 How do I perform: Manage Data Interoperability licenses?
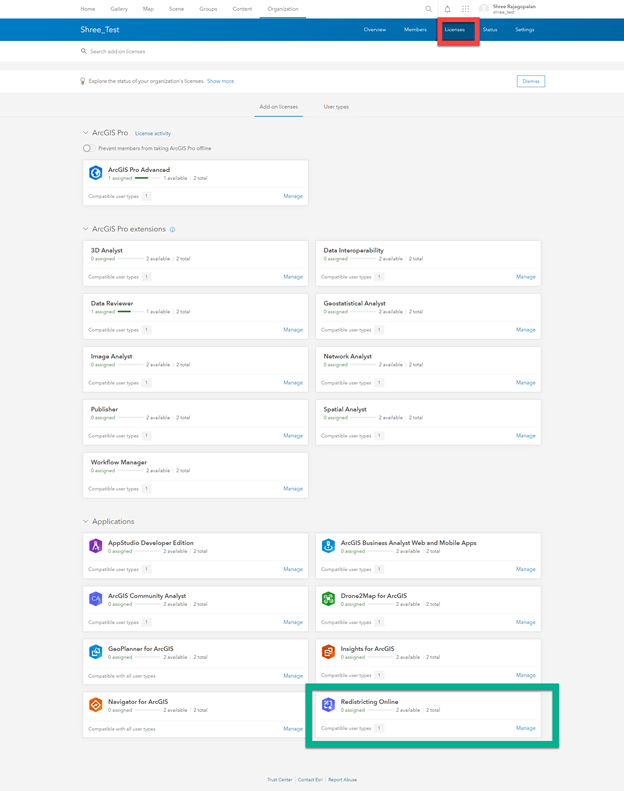click(x=526, y=277)
